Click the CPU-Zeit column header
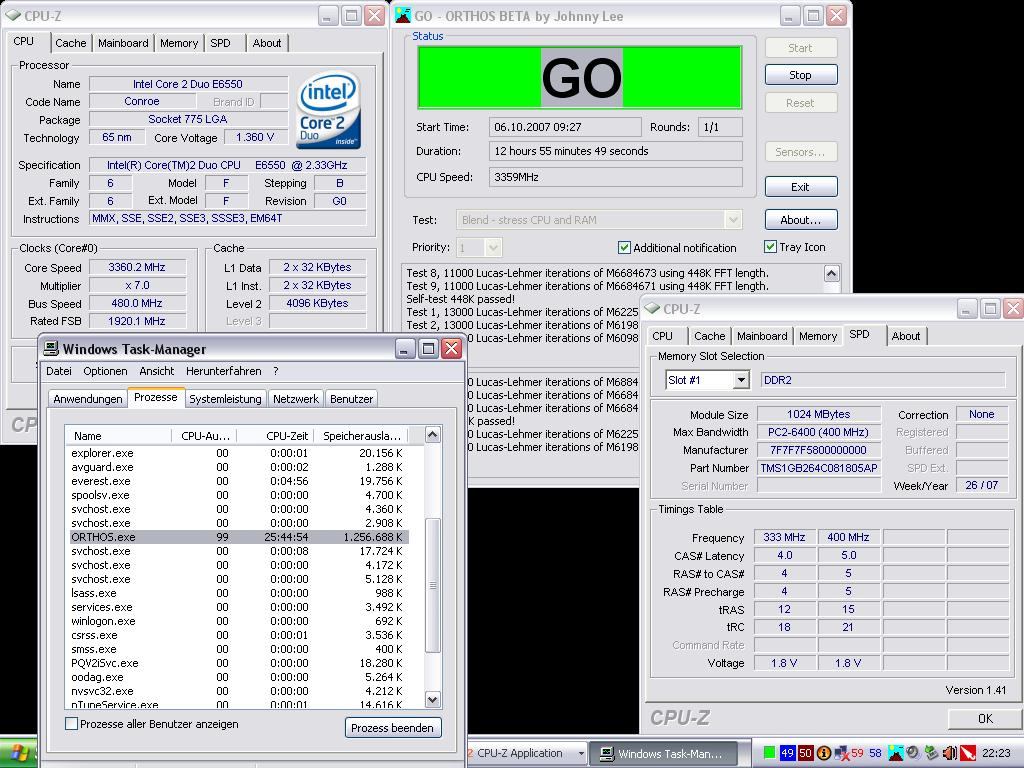The width and height of the screenshot is (1024, 768). [x=275, y=436]
